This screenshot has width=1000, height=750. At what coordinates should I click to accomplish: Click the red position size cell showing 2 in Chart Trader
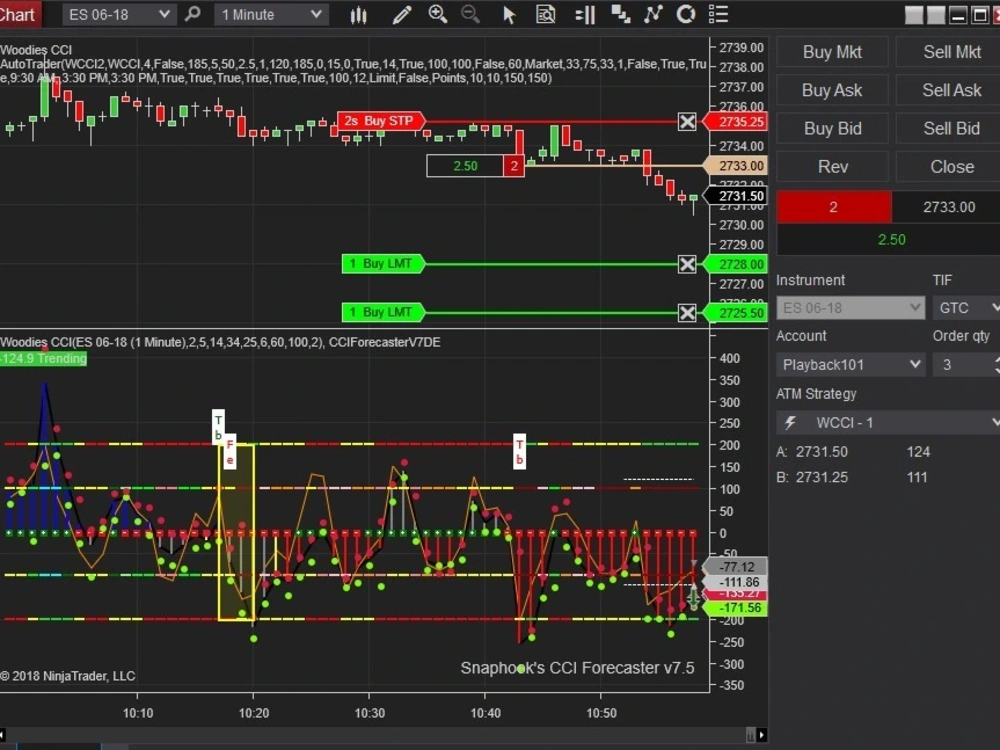click(x=834, y=207)
